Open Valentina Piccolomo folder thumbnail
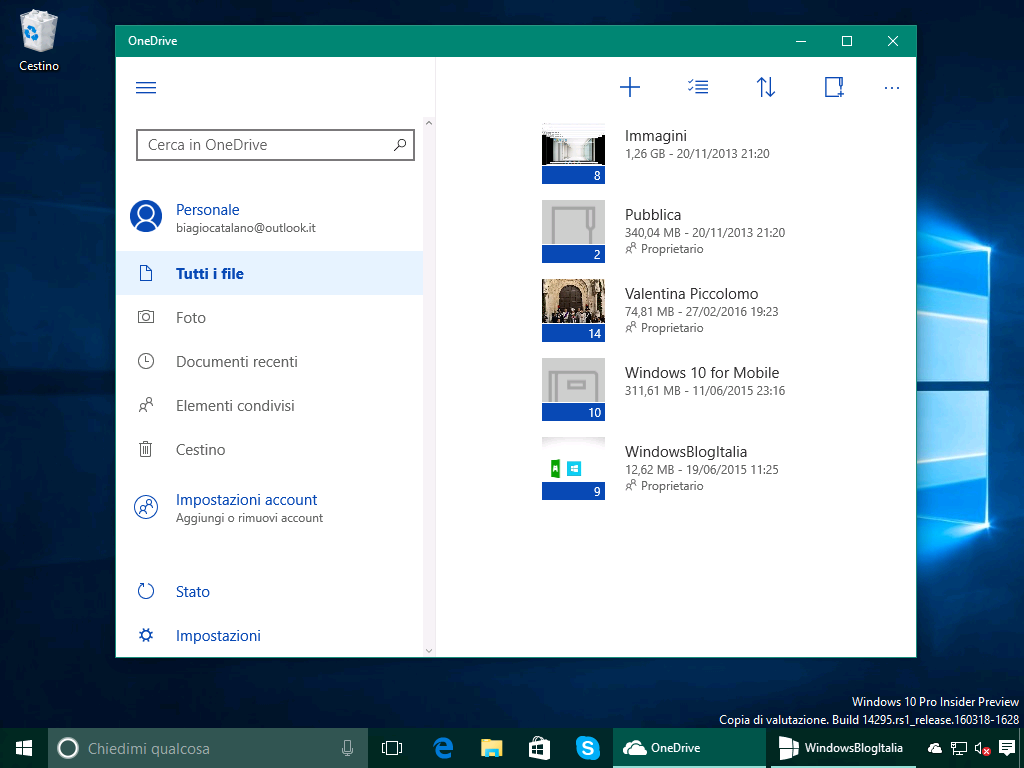 (573, 311)
